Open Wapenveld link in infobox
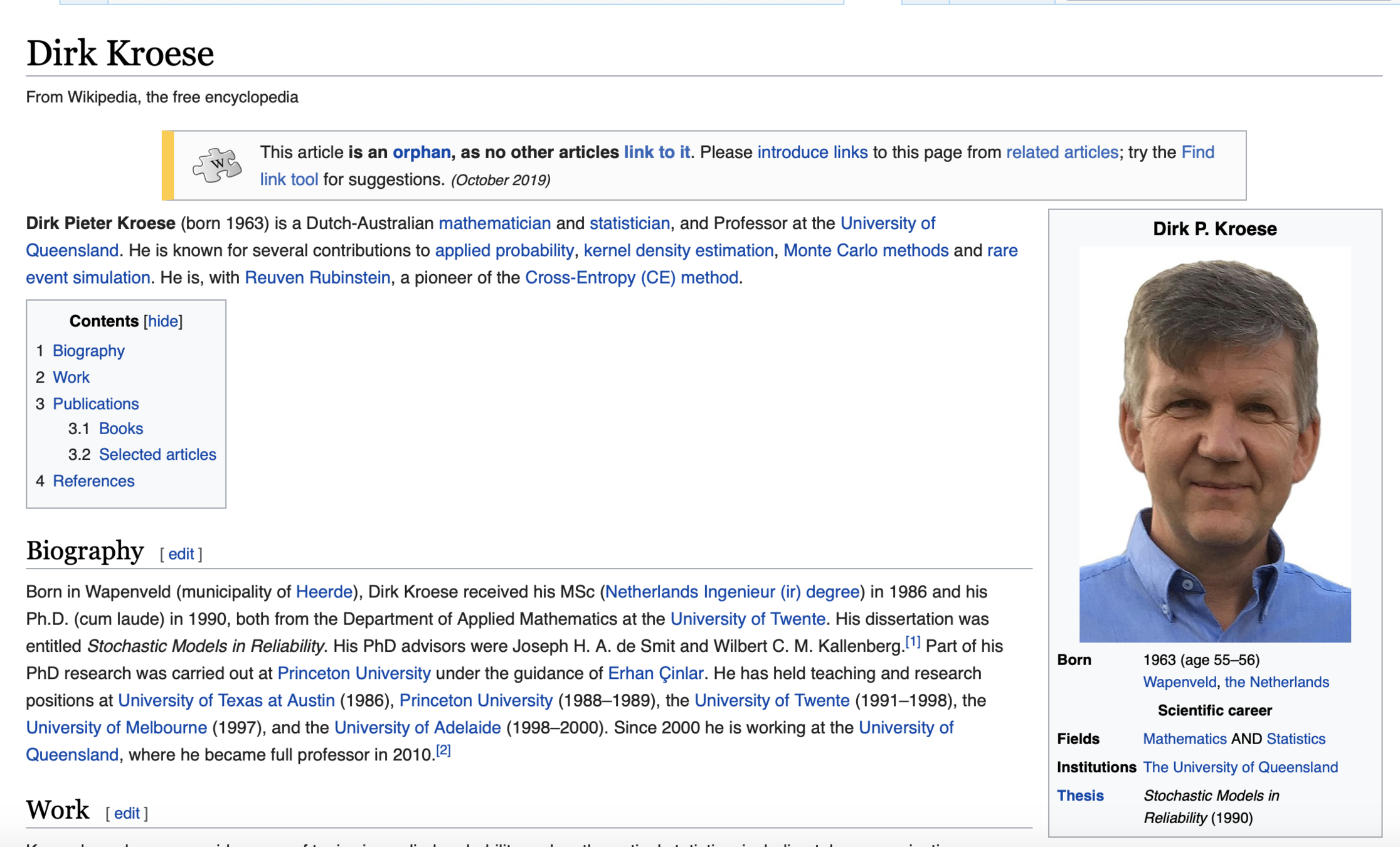 [1179, 682]
